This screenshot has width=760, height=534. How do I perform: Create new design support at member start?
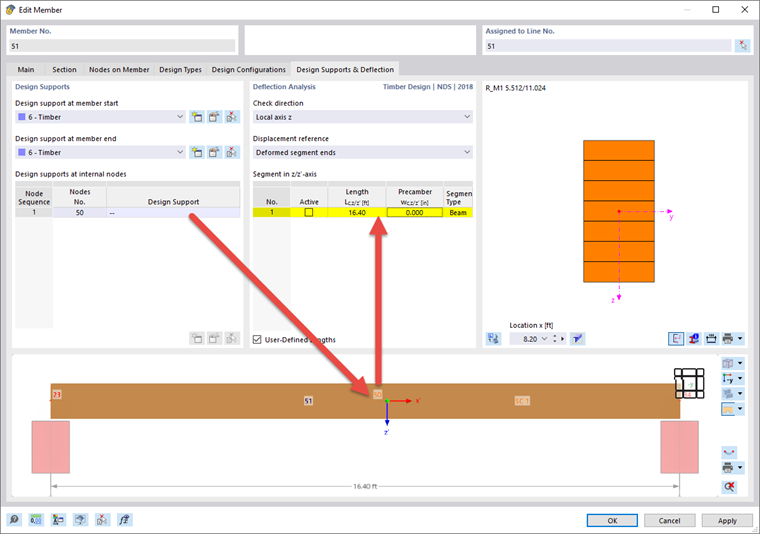pyautogui.click(x=196, y=117)
